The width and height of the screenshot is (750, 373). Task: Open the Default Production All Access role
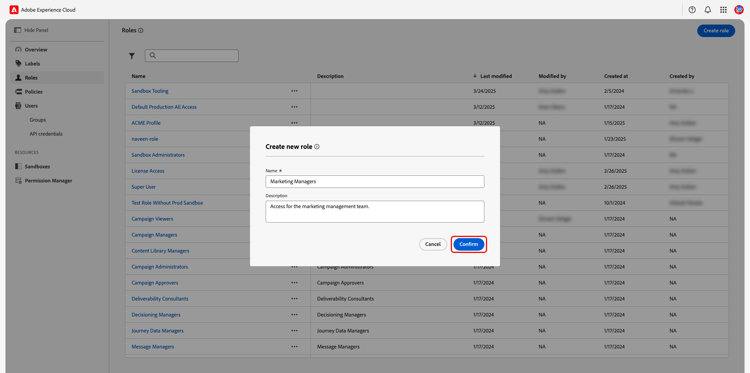164,107
